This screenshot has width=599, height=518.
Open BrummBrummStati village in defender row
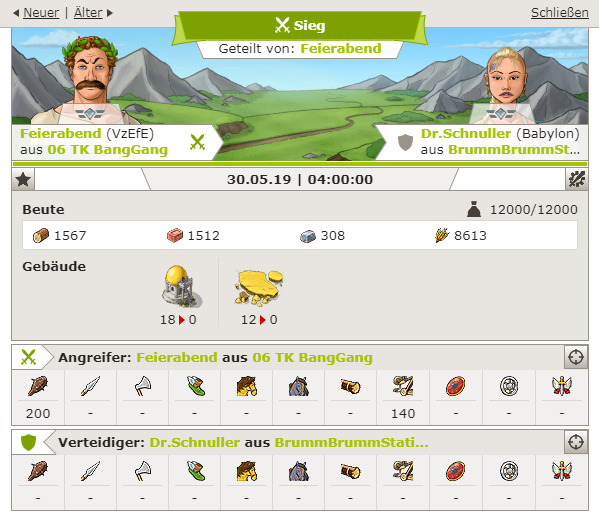(x=351, y=442)
